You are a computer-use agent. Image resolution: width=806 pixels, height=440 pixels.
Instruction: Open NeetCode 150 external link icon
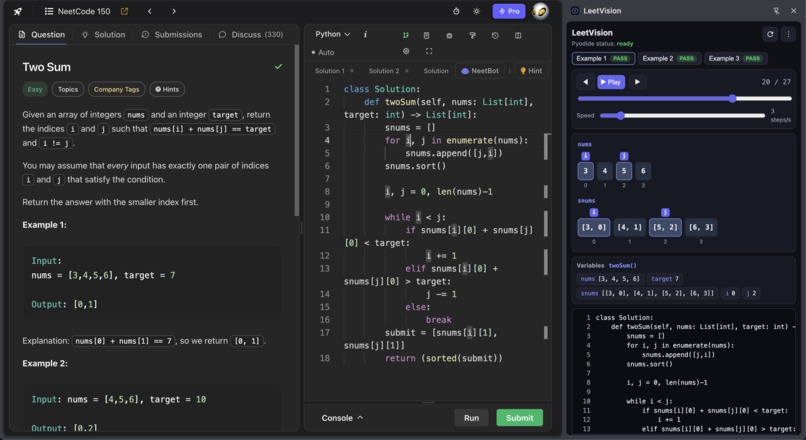(124, 11)
